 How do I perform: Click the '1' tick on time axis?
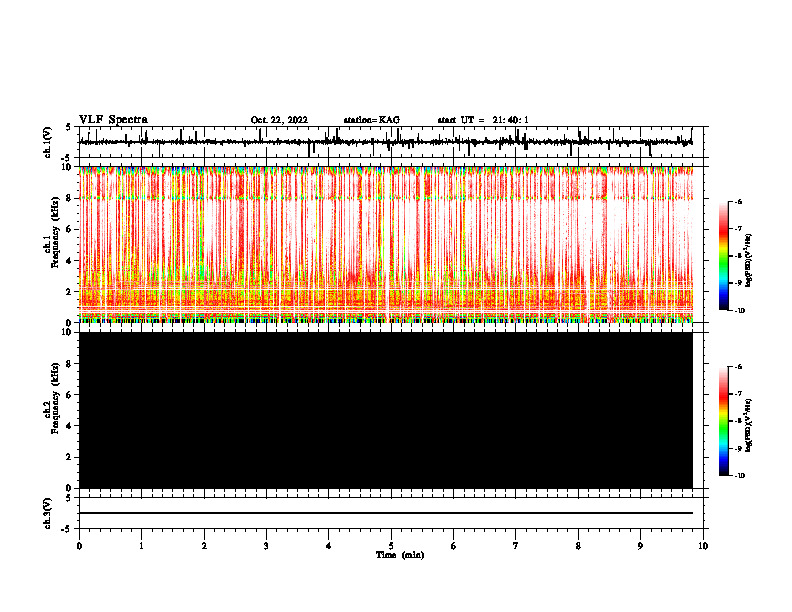[141, 546]
